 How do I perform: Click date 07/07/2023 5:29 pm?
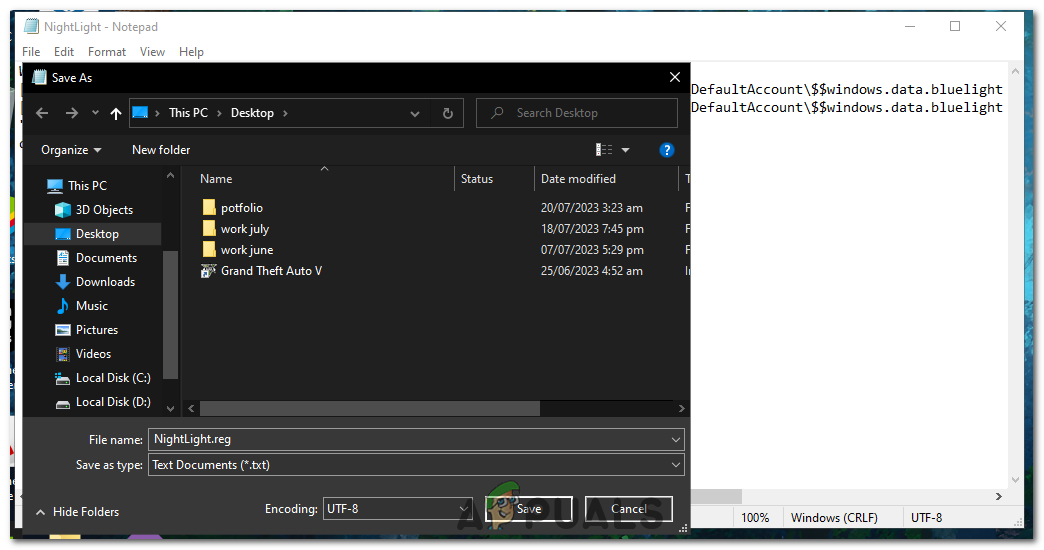coord(592,250)
